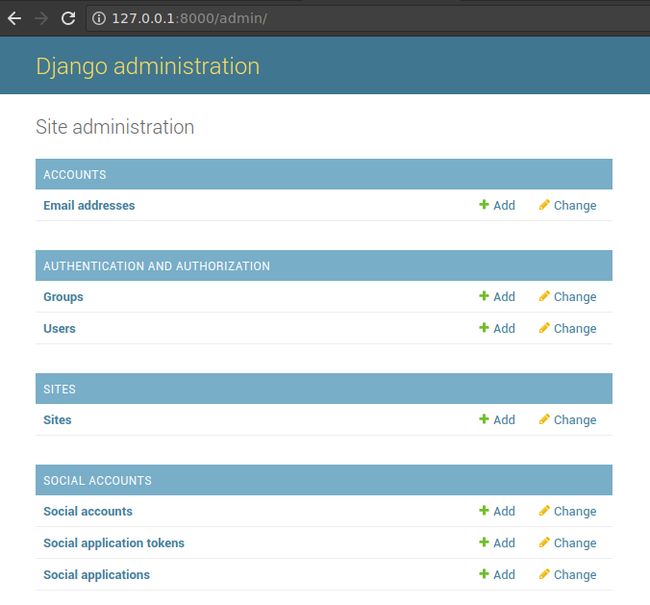Open the Sites model row link
Viewport: 650px width, 605px height.
pos(57,420)
